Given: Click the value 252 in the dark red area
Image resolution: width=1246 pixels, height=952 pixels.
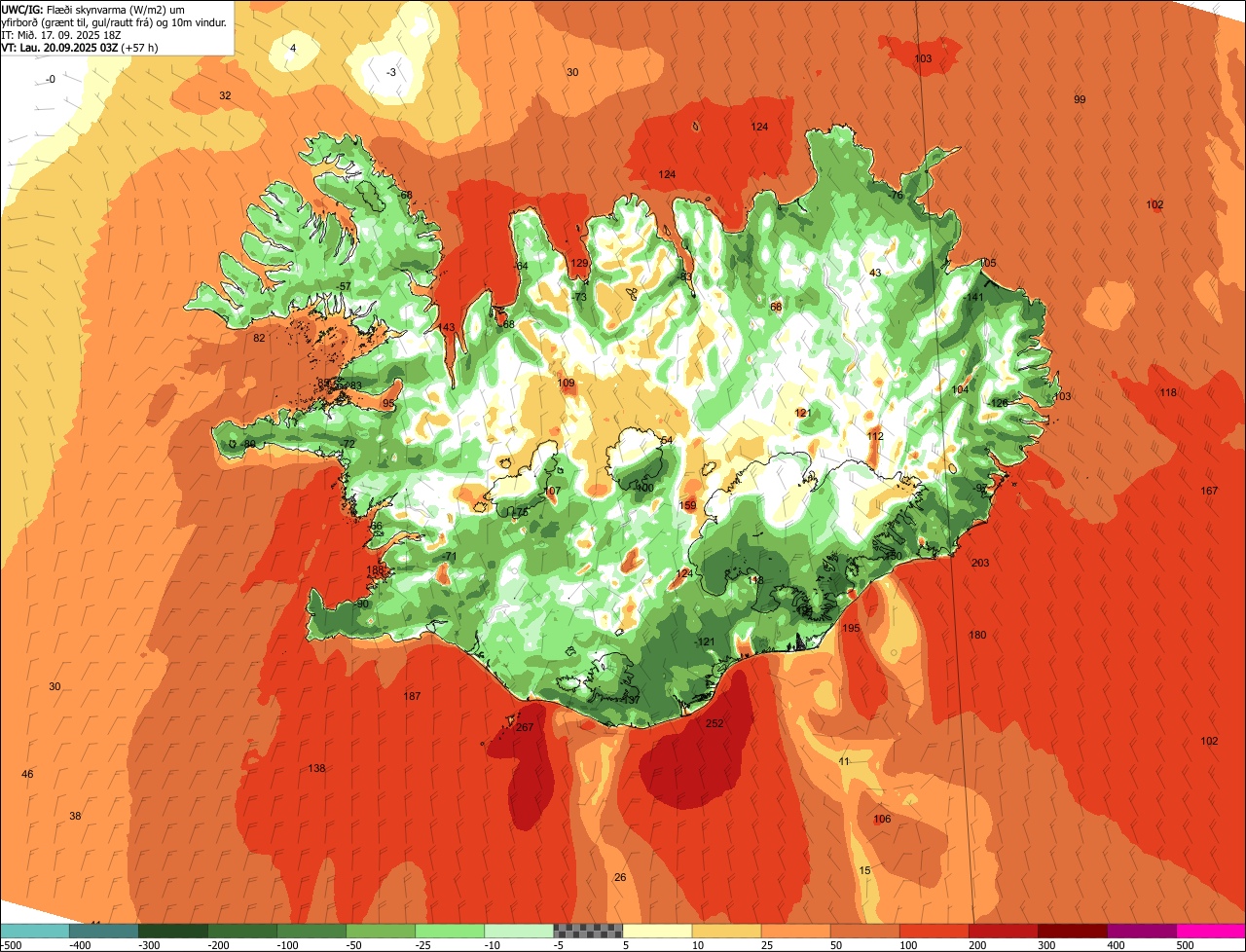Looking at the screenshot, I should (715, 723).
